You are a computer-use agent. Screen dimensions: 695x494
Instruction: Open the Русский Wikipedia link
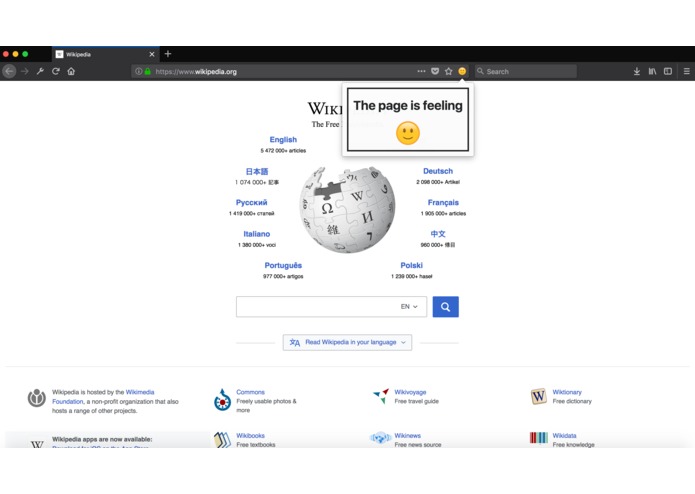click(251, 202)
